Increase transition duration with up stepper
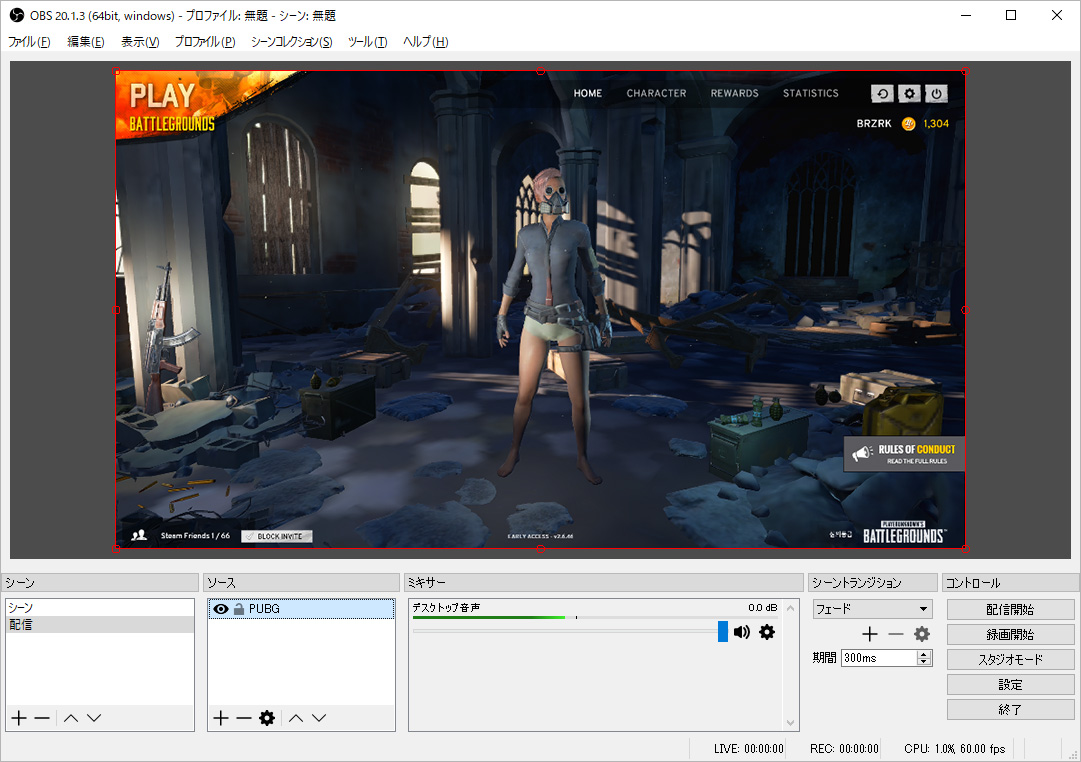Viewport: 1081px width, 762px height. click(924, 654)
